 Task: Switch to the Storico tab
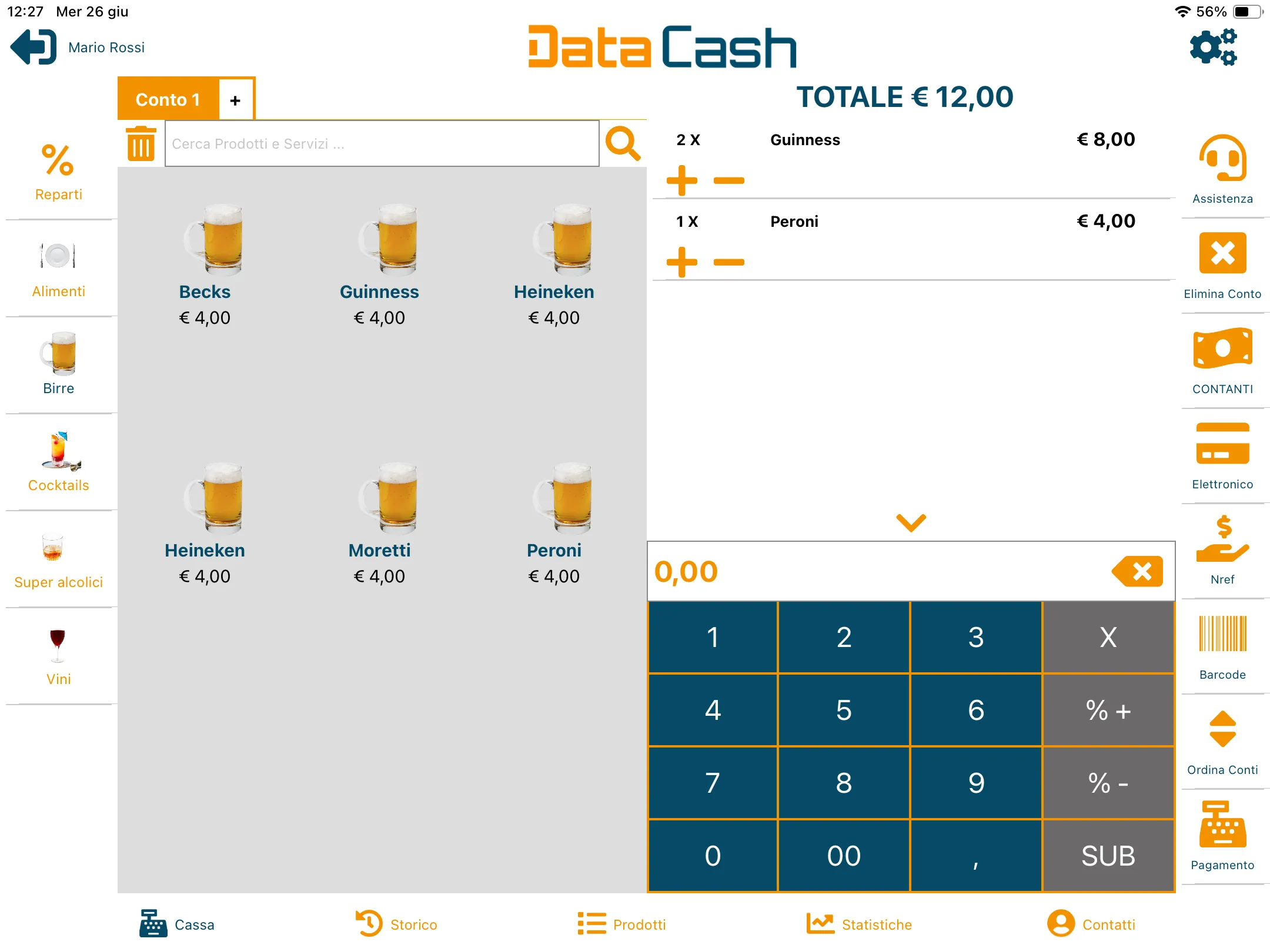[395, 924]
